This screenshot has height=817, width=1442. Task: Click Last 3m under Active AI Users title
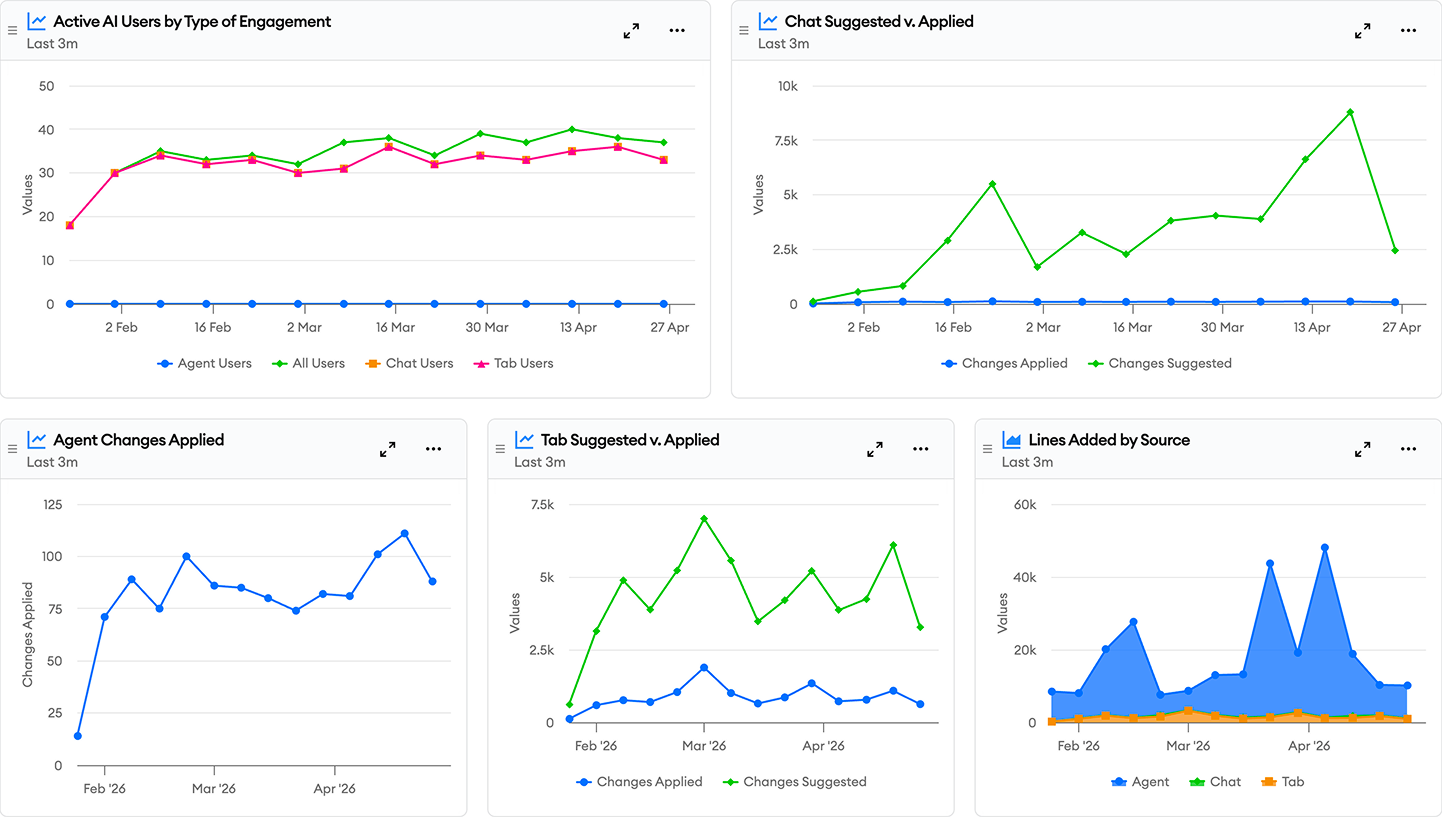click(x=53, y=43)
